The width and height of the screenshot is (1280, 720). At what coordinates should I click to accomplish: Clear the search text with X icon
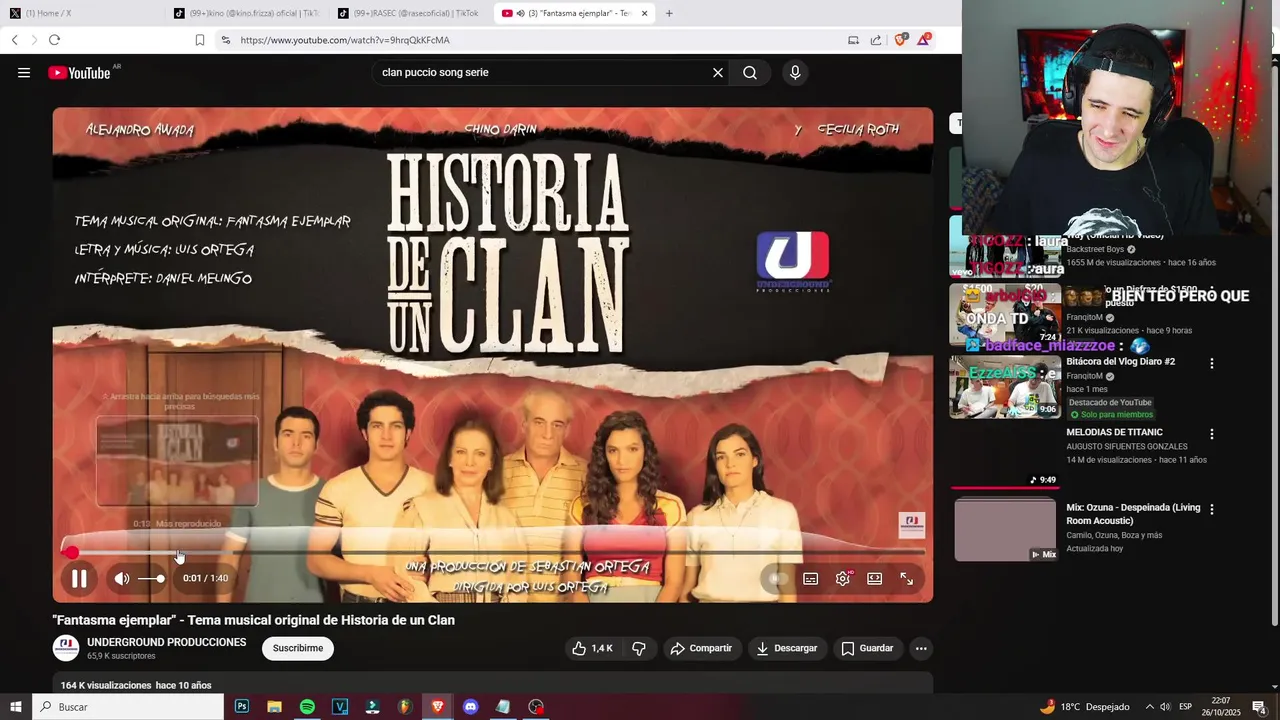point(717,72)
